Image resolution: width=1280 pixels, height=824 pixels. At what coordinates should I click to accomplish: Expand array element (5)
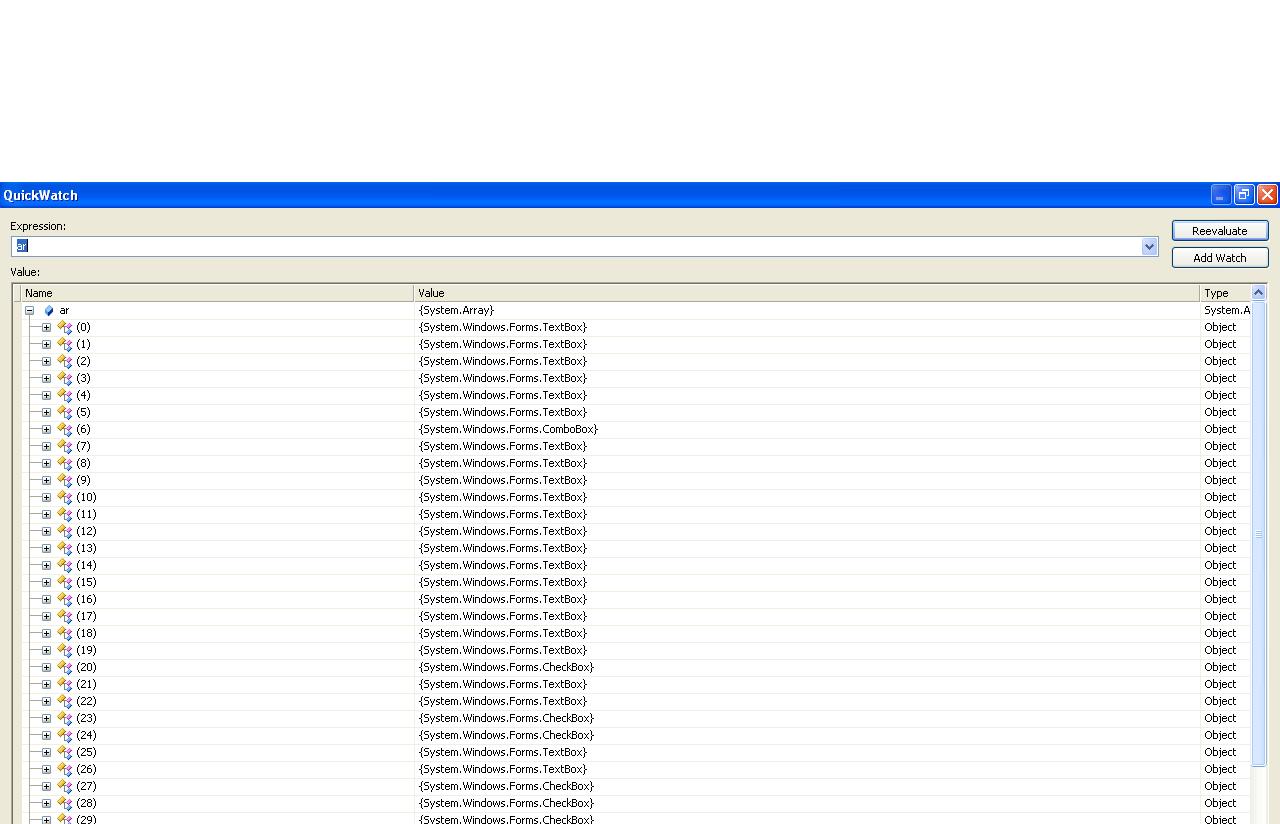(46, 413)
